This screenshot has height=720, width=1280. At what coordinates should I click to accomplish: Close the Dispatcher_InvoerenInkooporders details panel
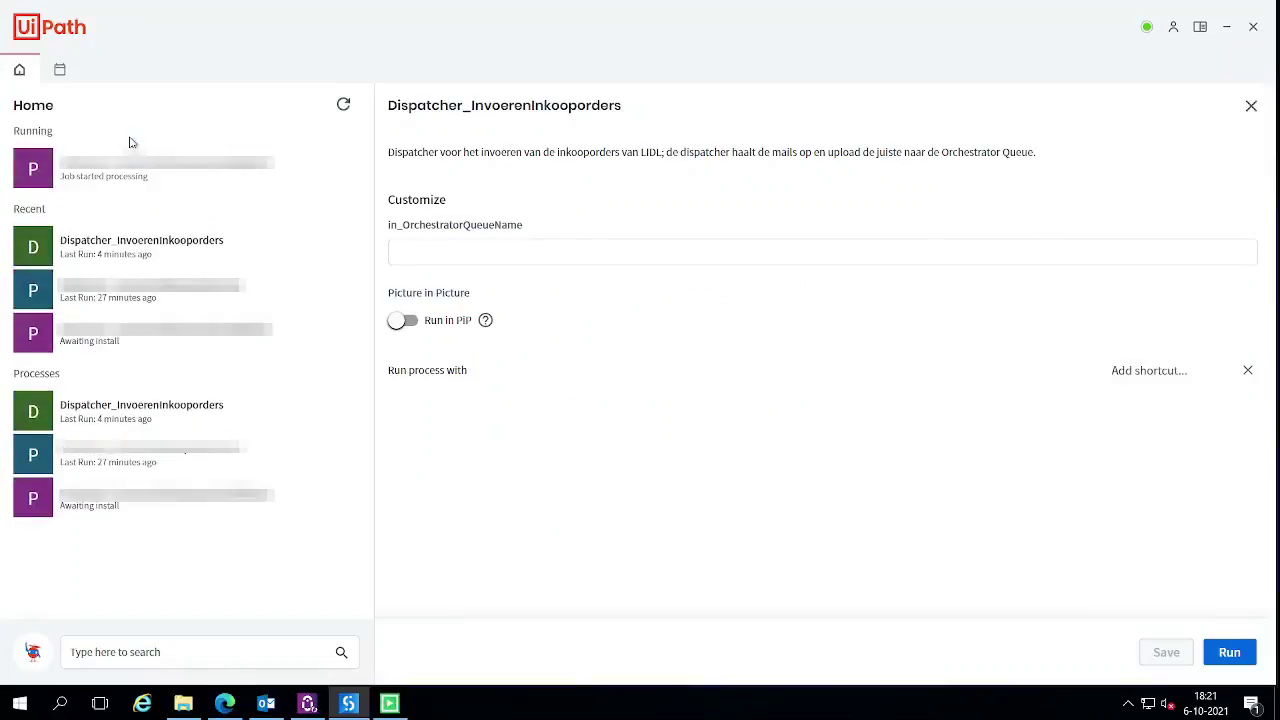1250,106
